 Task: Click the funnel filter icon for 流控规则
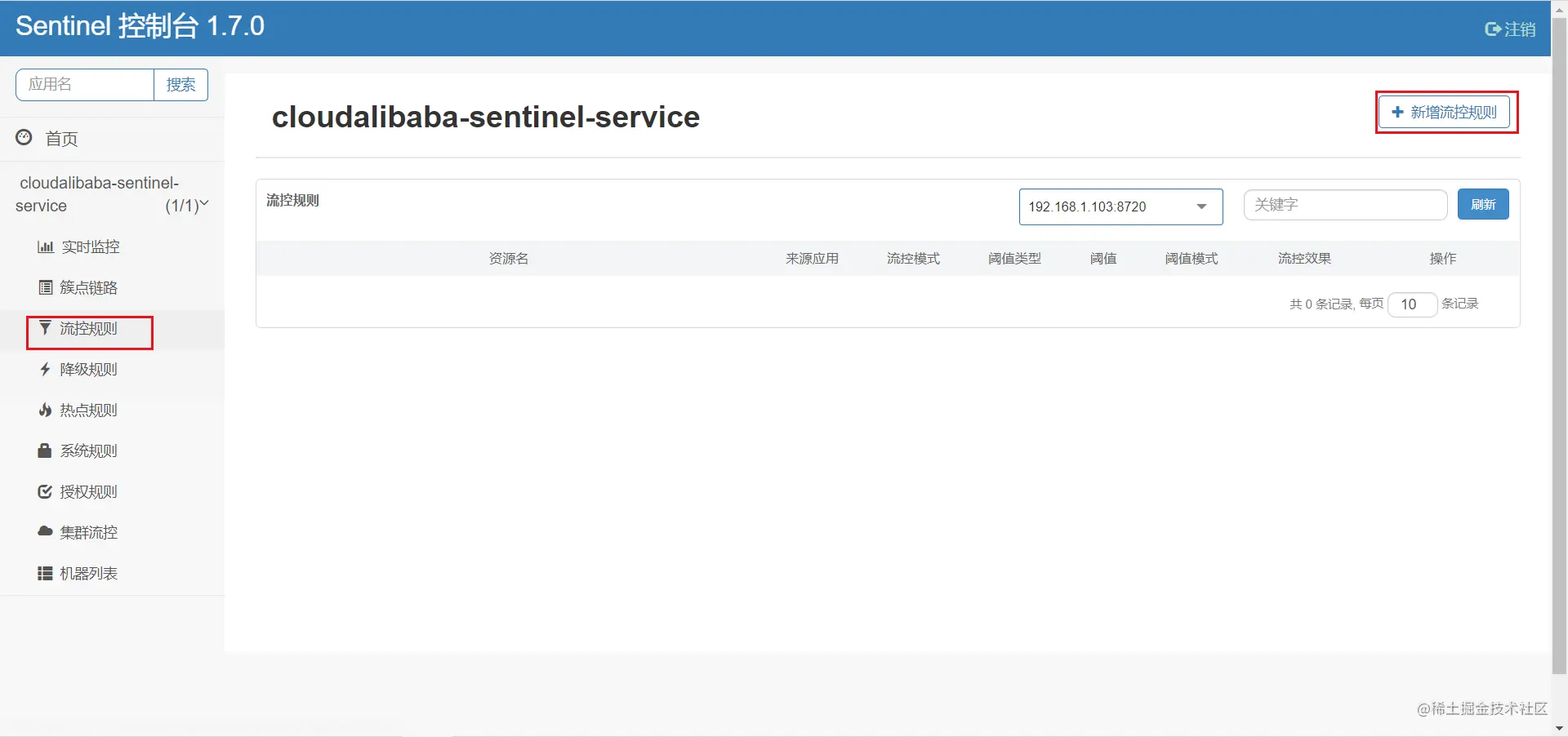coord(45,327)
